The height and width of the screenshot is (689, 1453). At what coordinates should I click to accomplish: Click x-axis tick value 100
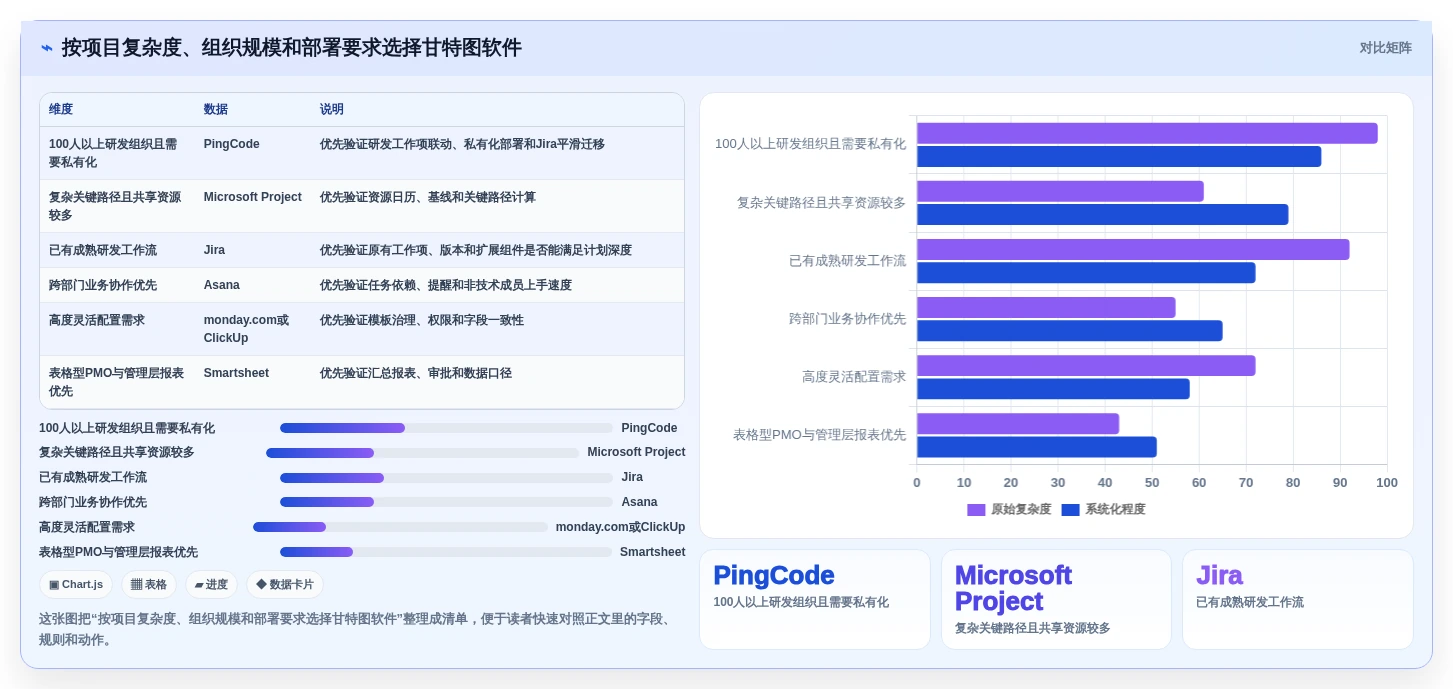pos(1387,483)
